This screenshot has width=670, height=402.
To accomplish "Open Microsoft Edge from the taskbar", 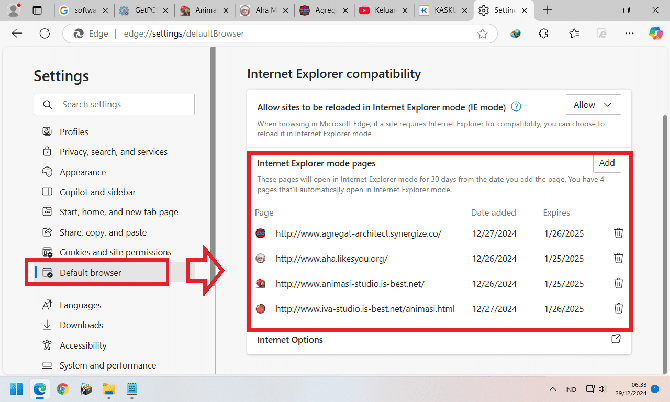I will [40, 389].
